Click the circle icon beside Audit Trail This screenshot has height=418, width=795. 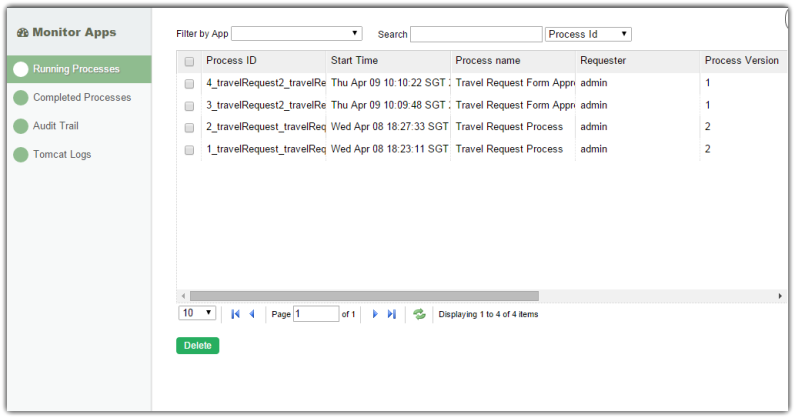pyautogui.click(x=21, y=127)
